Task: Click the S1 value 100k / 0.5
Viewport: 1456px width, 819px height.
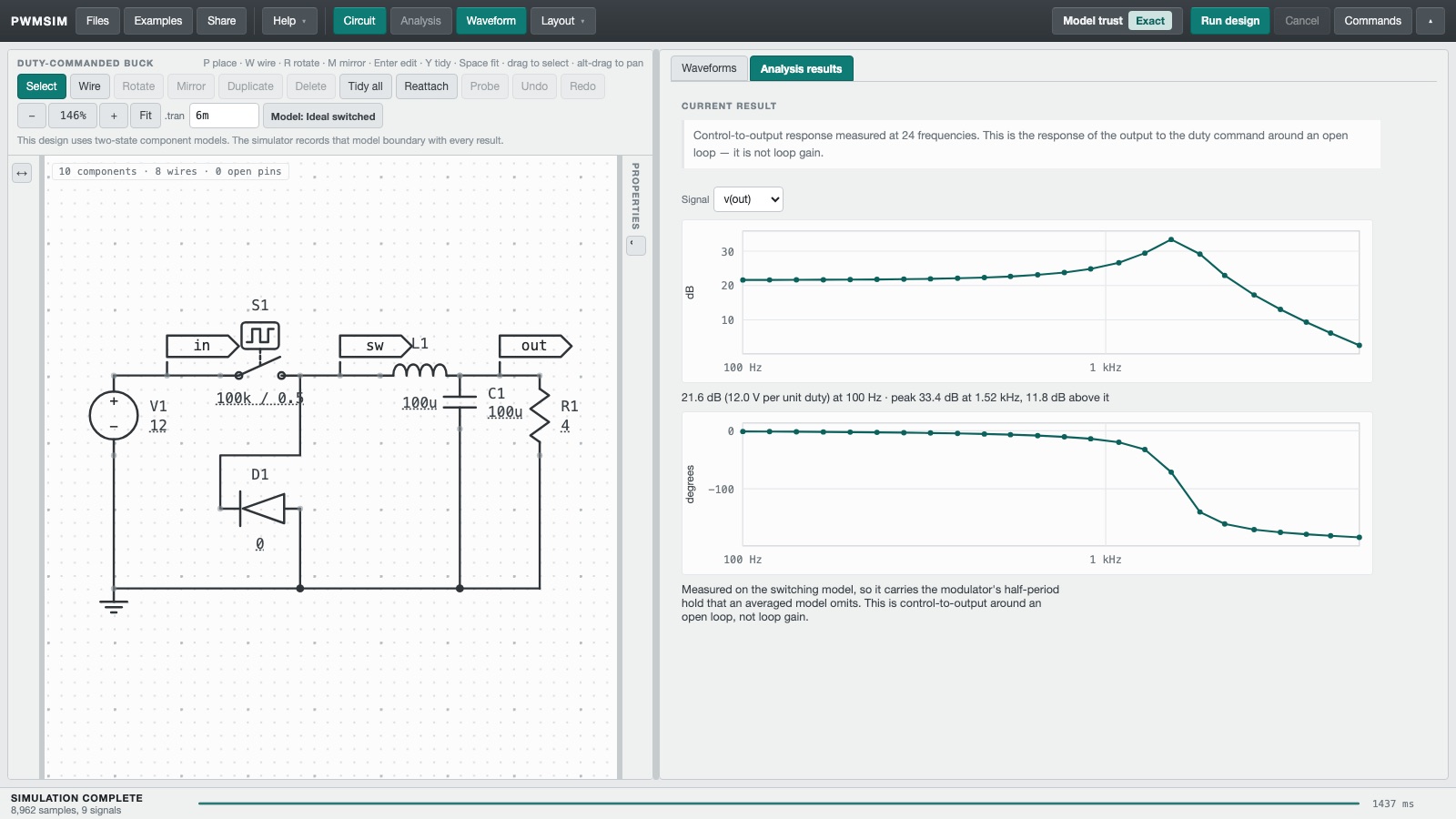Action: [x=260, y=399]
